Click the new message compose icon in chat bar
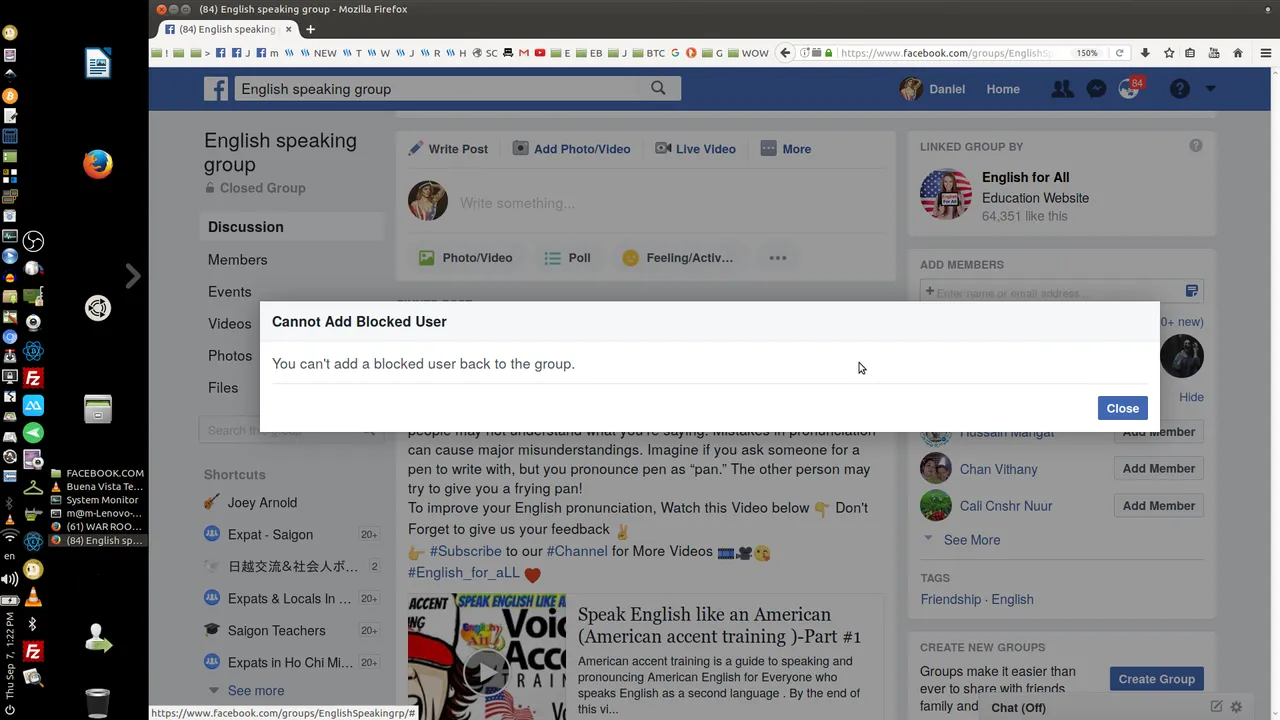 pos(1216,707)
